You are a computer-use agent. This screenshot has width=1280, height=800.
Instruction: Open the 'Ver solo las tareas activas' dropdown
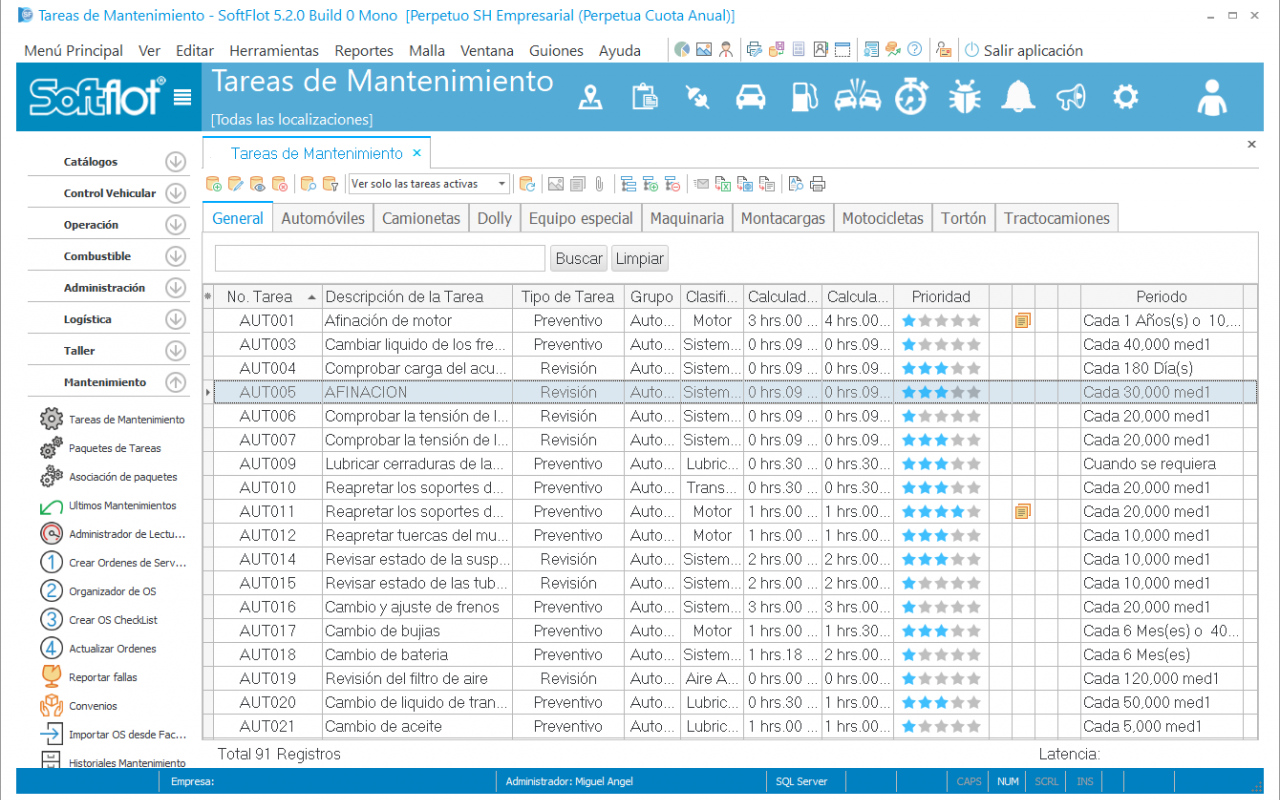(502, 184)
